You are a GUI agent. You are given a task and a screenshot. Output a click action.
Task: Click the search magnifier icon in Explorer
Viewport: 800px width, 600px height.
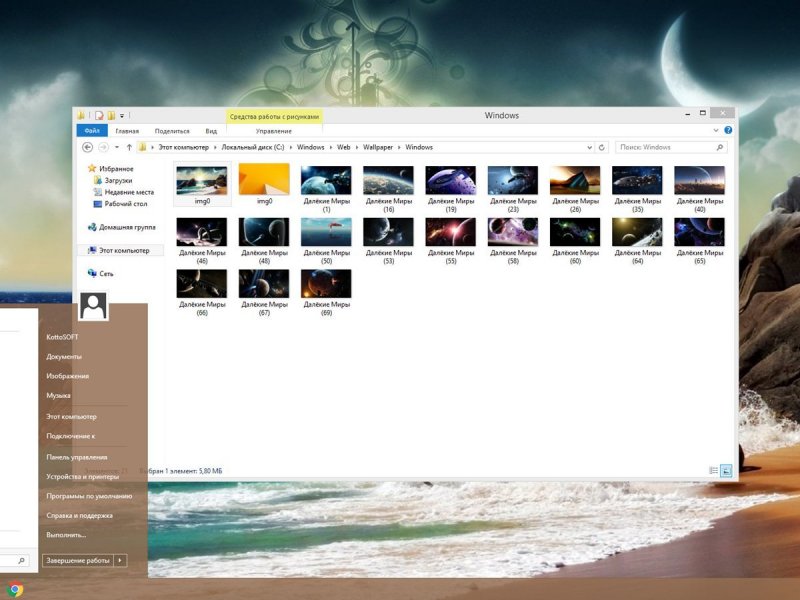click(719, 147)
